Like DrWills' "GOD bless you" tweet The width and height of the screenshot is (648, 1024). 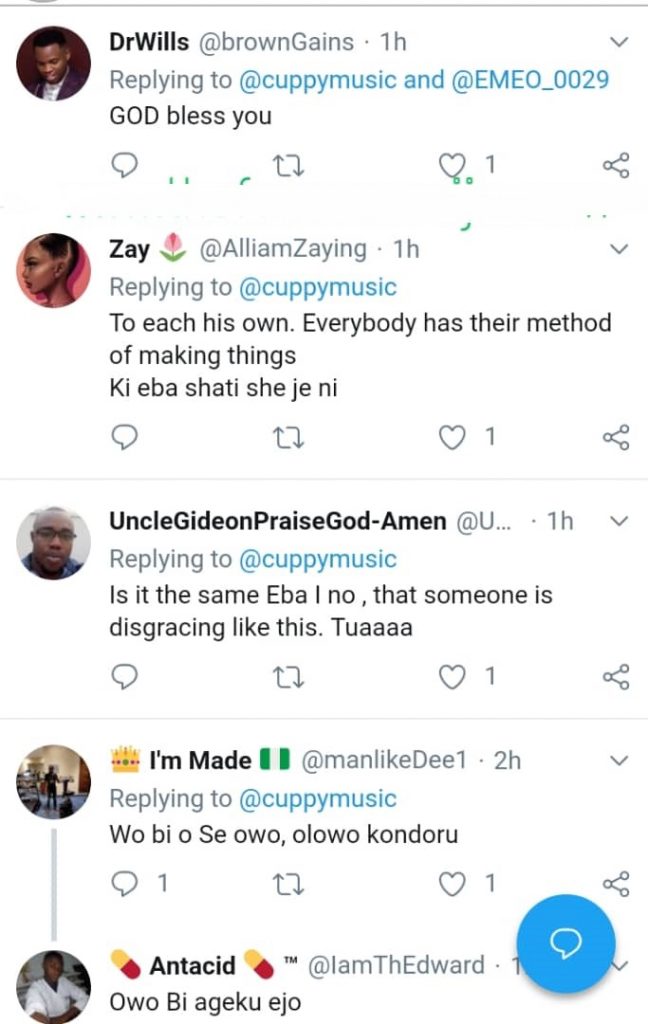pyautogui.click(x=455, y=165)
